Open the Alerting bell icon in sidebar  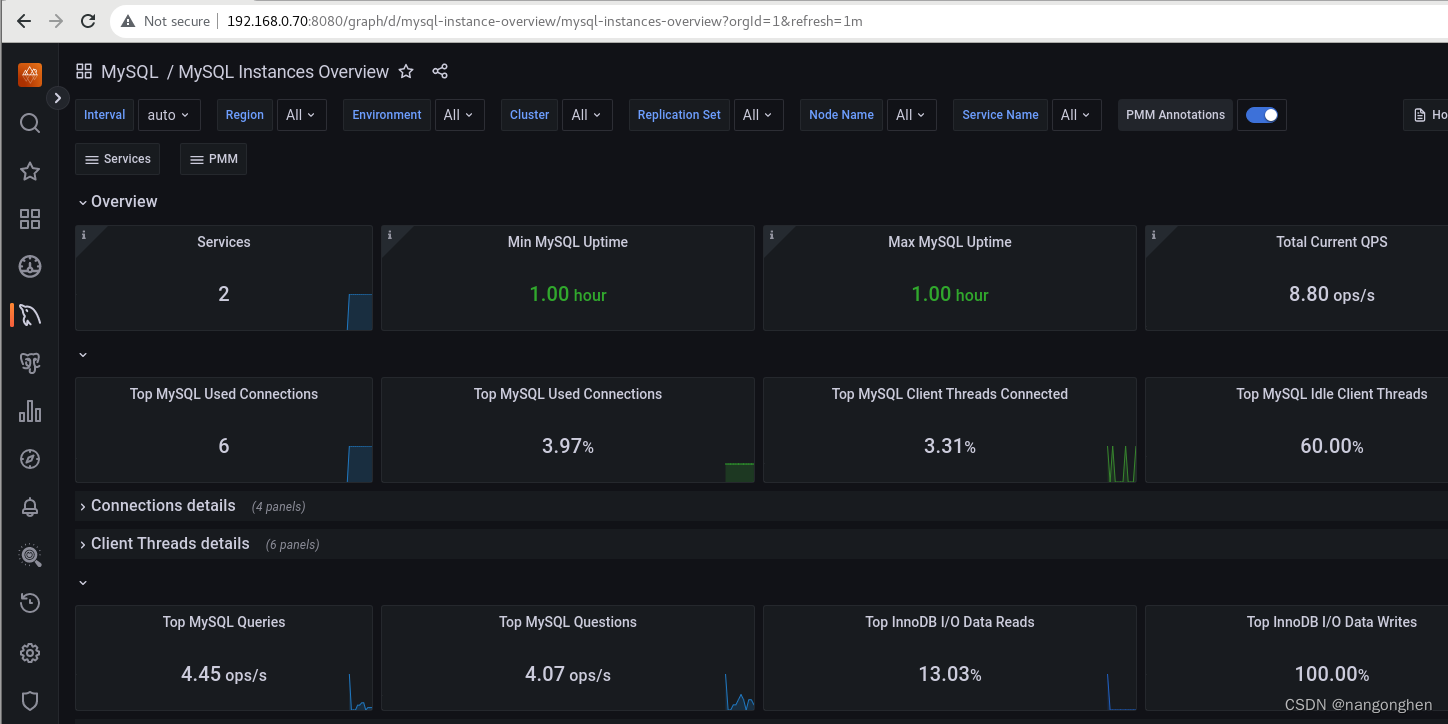[30, 507]
